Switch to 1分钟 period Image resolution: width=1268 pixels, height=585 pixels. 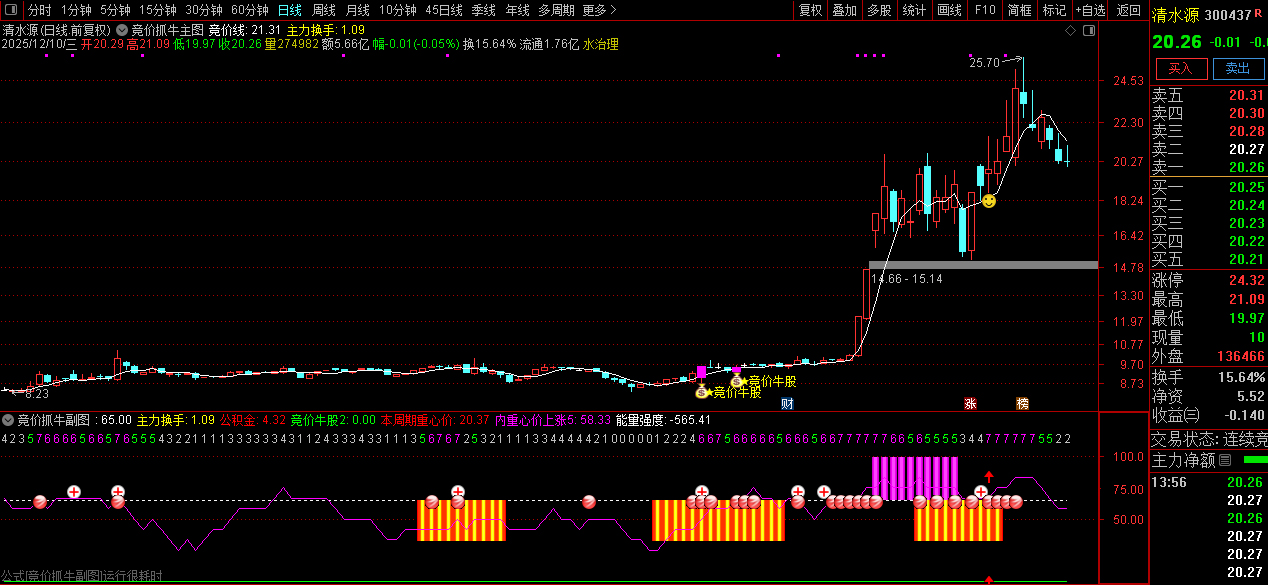pyautogui.click(x=76, y=10)
